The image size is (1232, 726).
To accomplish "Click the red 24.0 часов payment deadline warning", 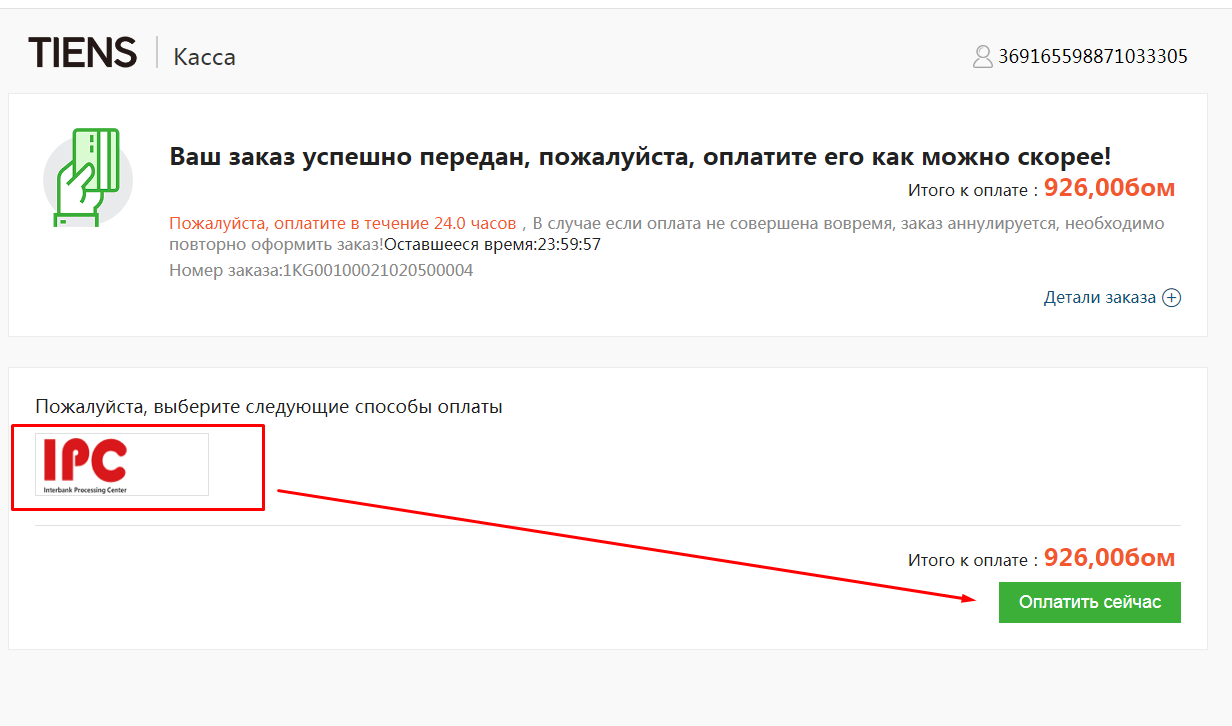I will 342,223.
